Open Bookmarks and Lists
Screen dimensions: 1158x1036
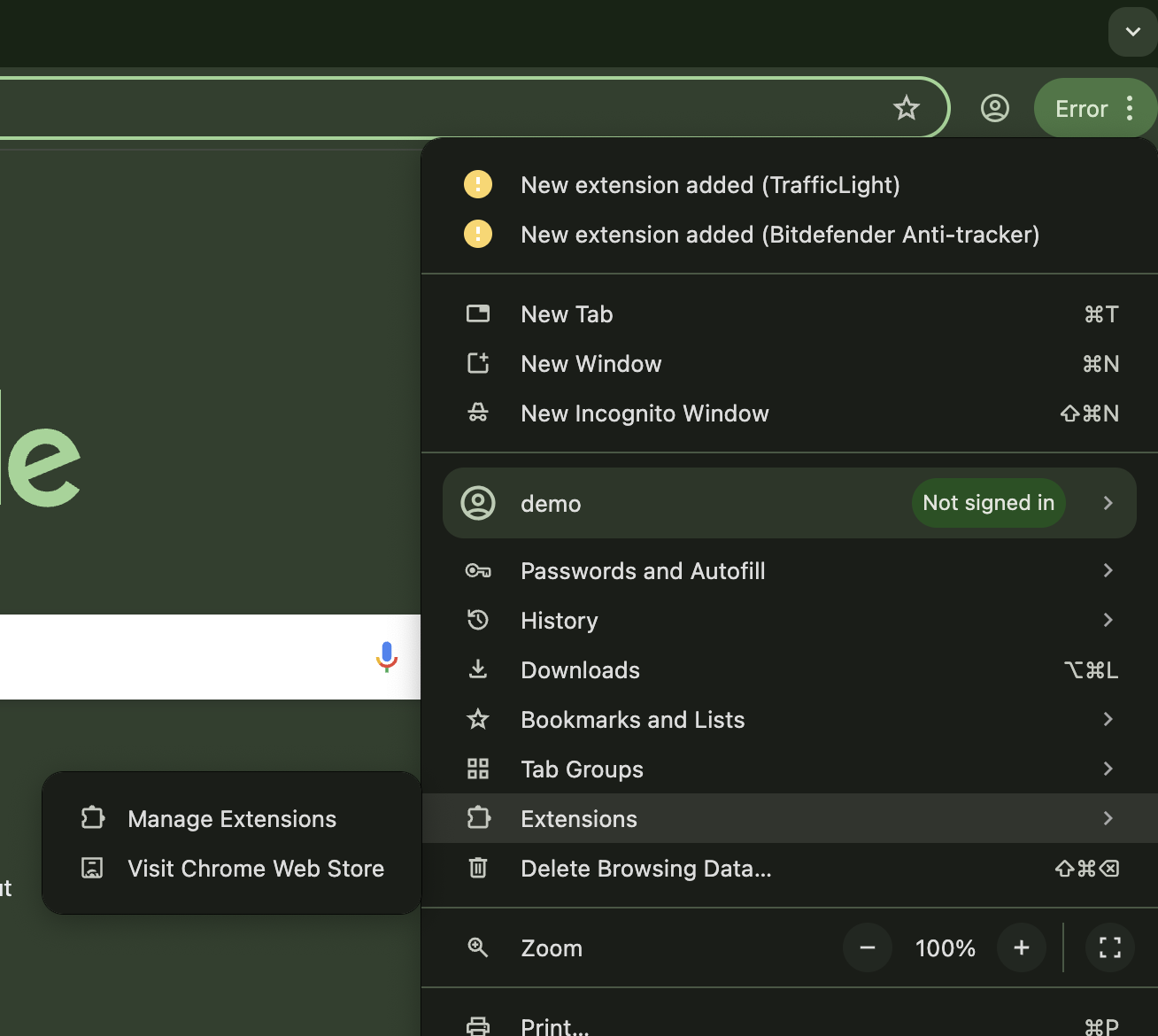click(790, 720)
